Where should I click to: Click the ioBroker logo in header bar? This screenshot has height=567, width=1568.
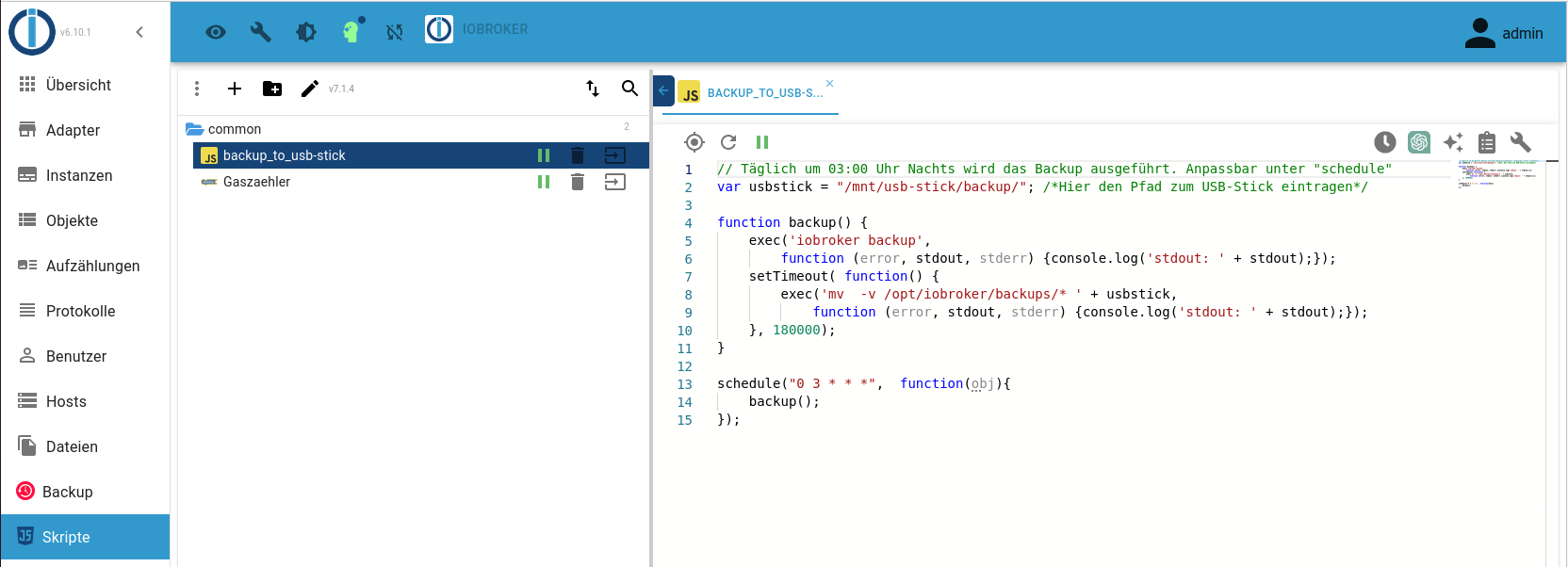coord(439,29)
